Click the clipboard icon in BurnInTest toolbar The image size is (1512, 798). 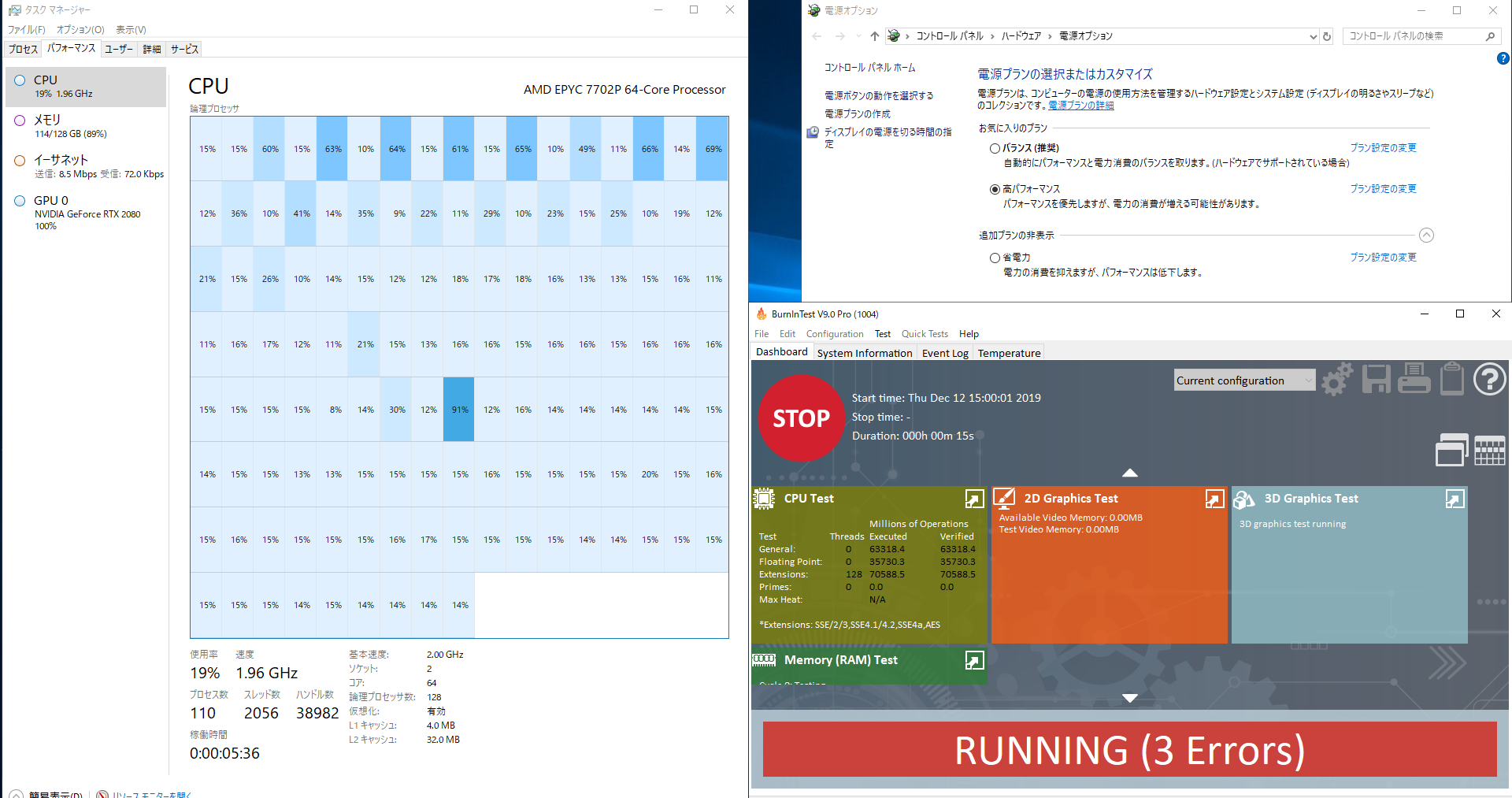[x=1451, y=378]
